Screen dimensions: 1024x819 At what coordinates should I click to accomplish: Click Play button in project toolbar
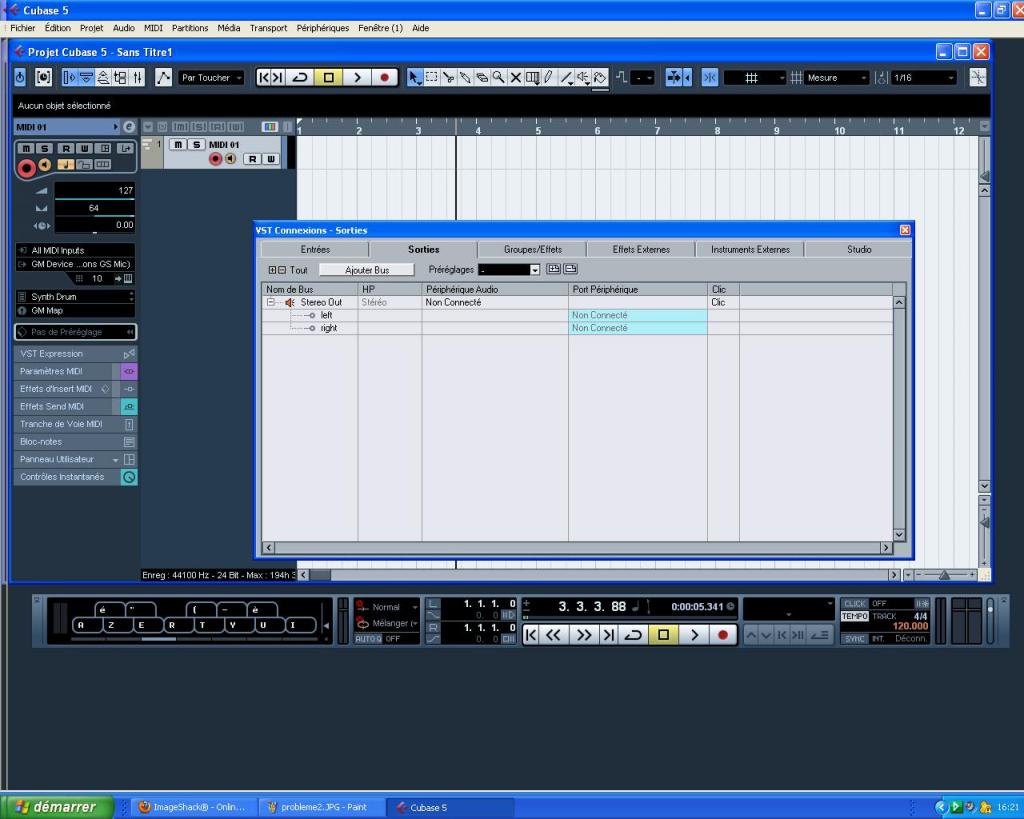pos(357,78)
